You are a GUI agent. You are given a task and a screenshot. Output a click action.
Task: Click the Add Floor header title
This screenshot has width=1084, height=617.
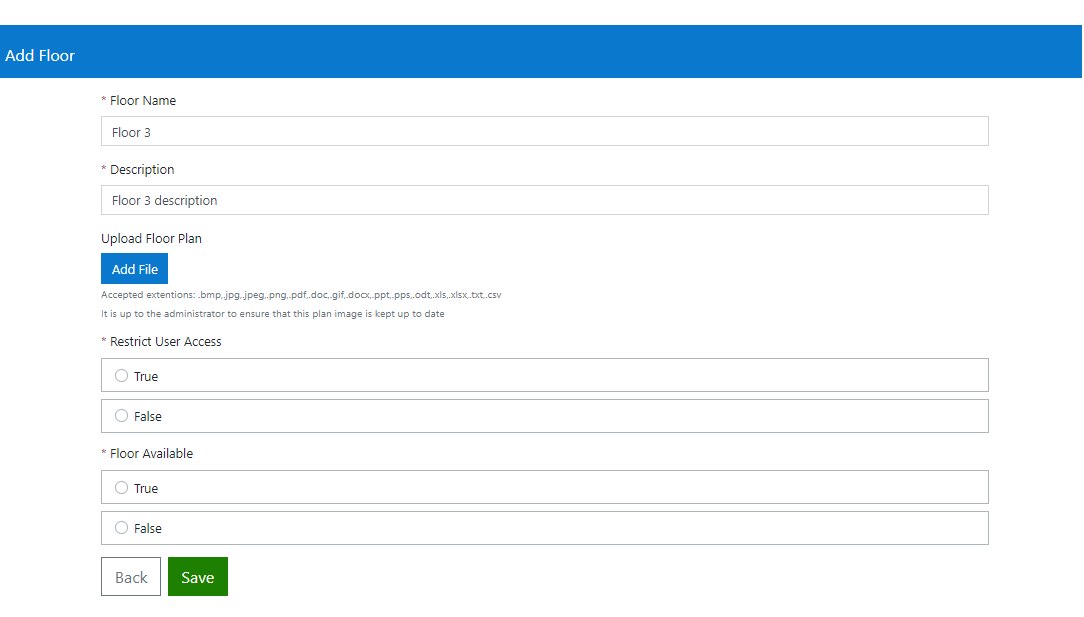[40, 55]
